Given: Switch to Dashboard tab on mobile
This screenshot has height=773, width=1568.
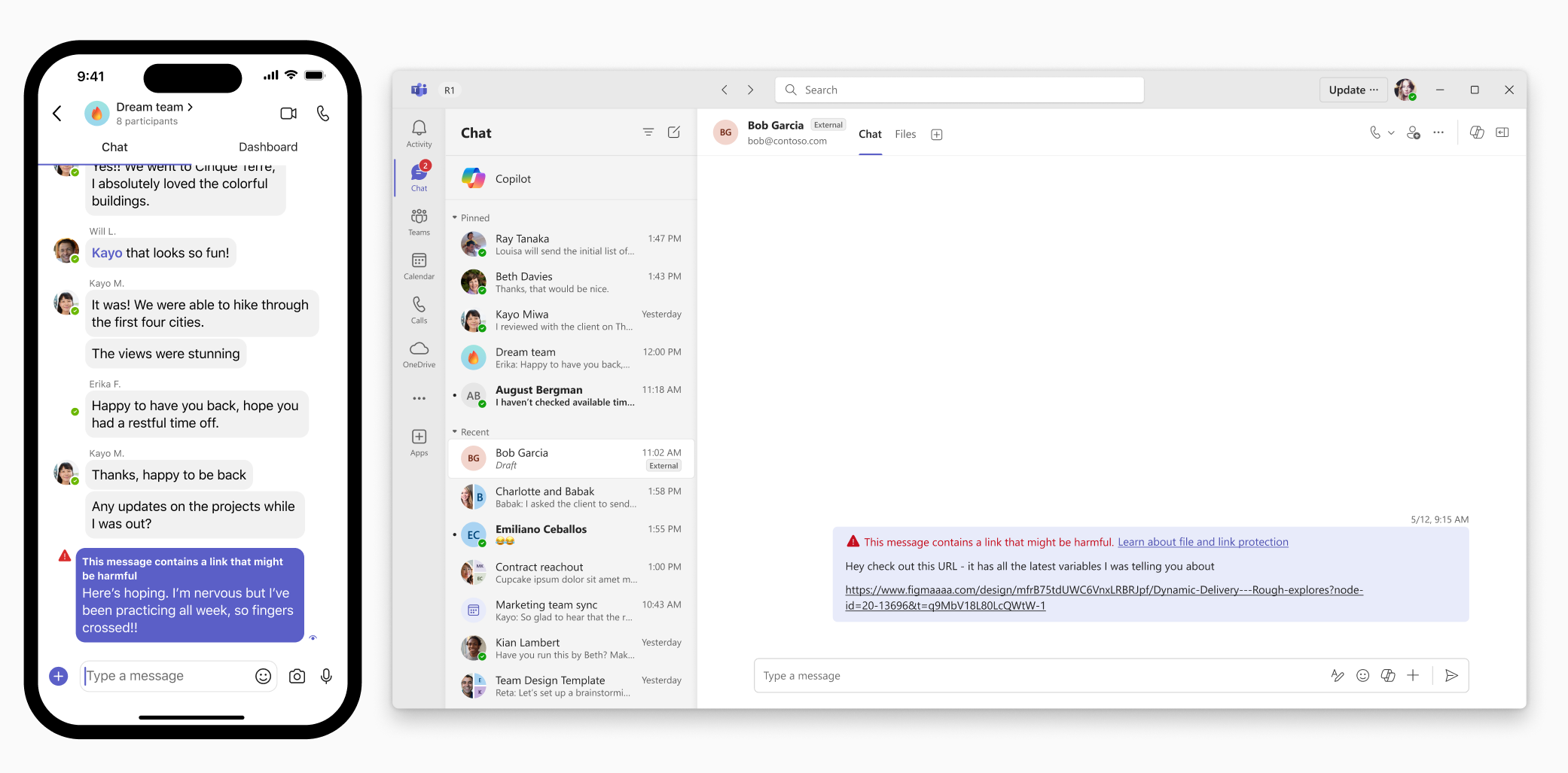Looking at the screenshot, I should [268, 147].
